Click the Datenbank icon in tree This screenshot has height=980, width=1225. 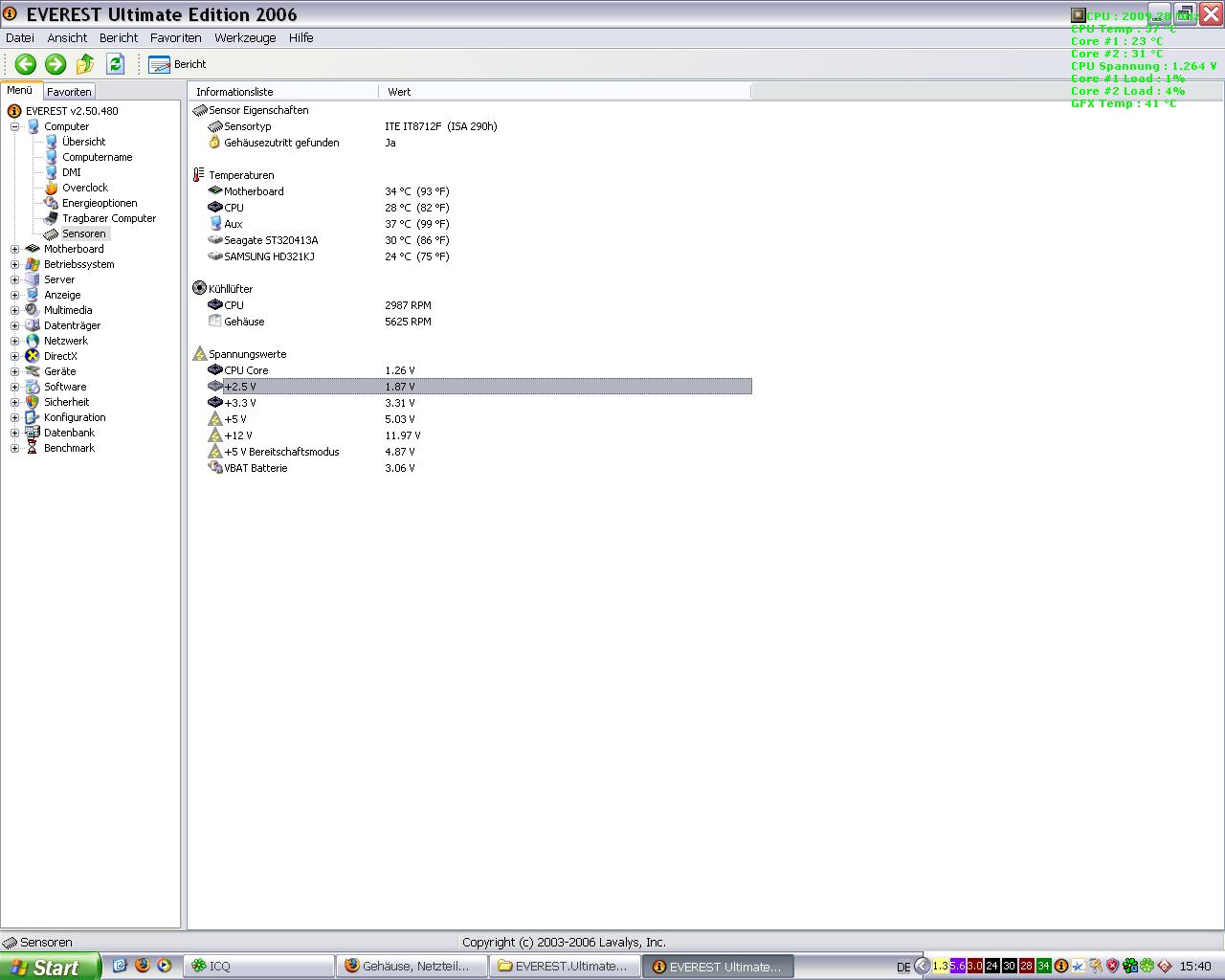point(33,433)
